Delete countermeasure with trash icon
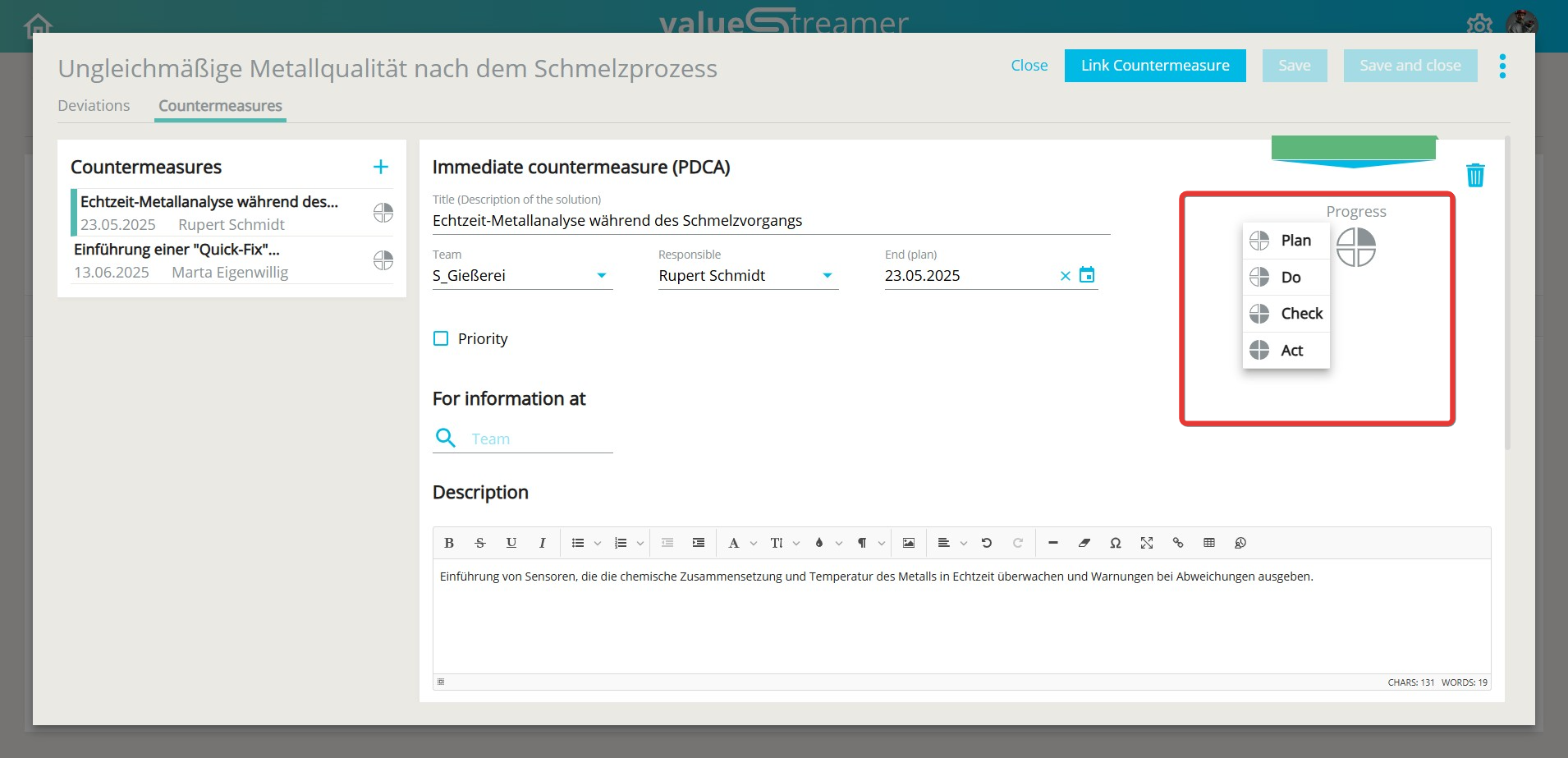The image size is (1568, 758). pyautogui.click(x=1475, y=175)
